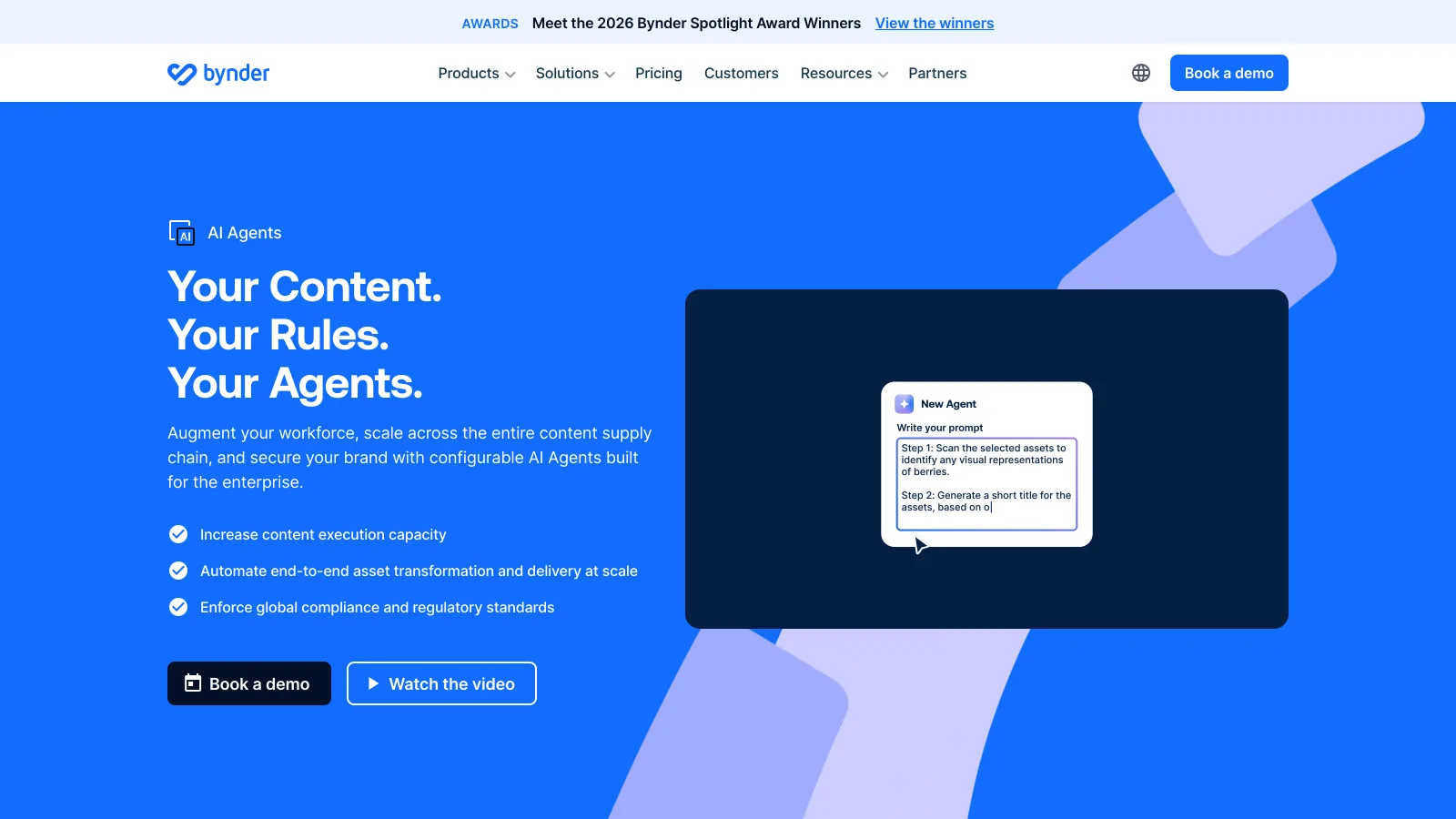This screenshot has height=819, width=1456.
Task: Click the Bynder logo
Action: pyautogui.click(x=218, y=73)
